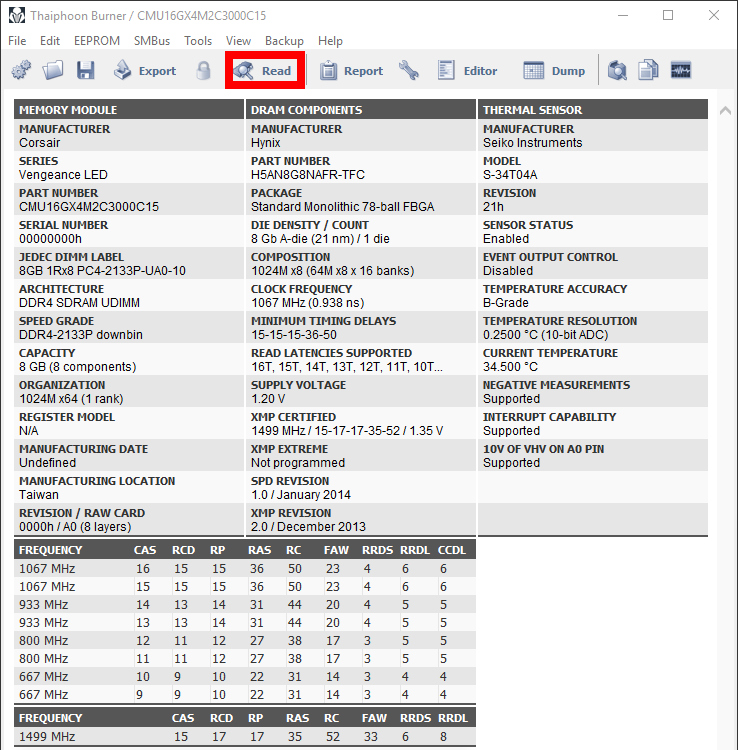
Task: Click Temperature Accuracy value B-Grade
Action: (x=506, y=303)
